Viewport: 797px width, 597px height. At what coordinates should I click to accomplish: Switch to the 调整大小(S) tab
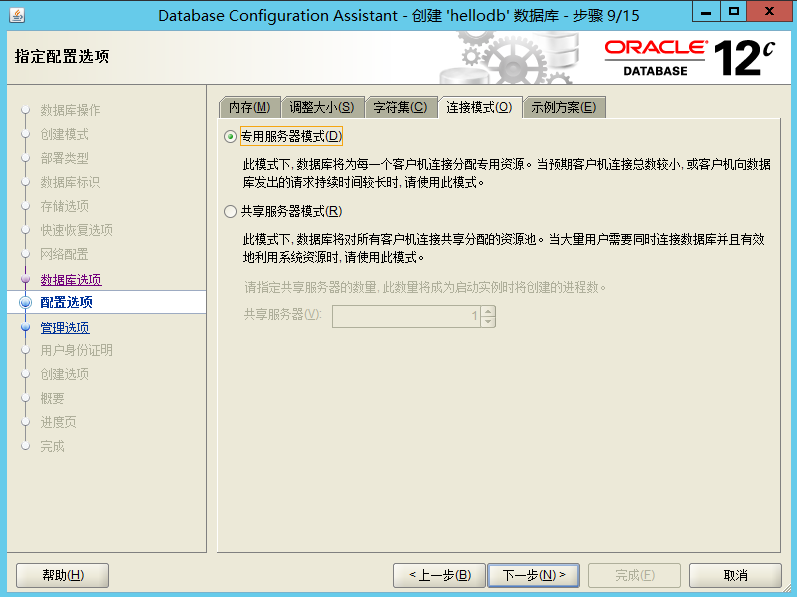coord(322,107)
